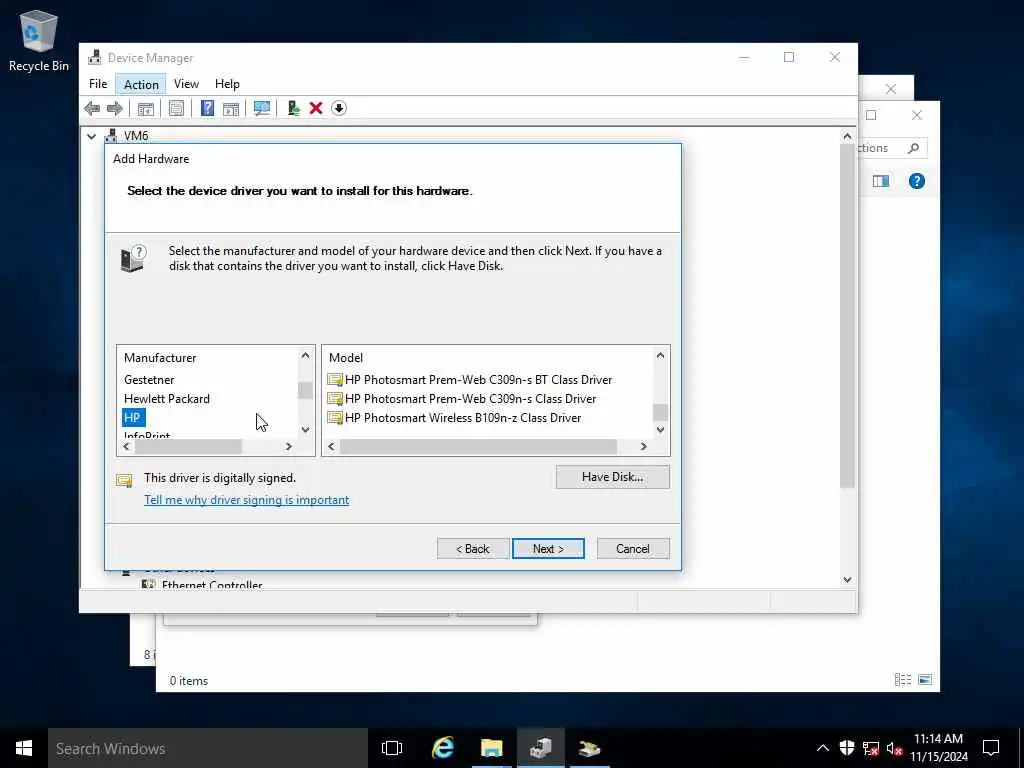Viewport: 1024px width, 768px height.
Task: Click the Have Disk... button
Action: click(x=613, y=477)
